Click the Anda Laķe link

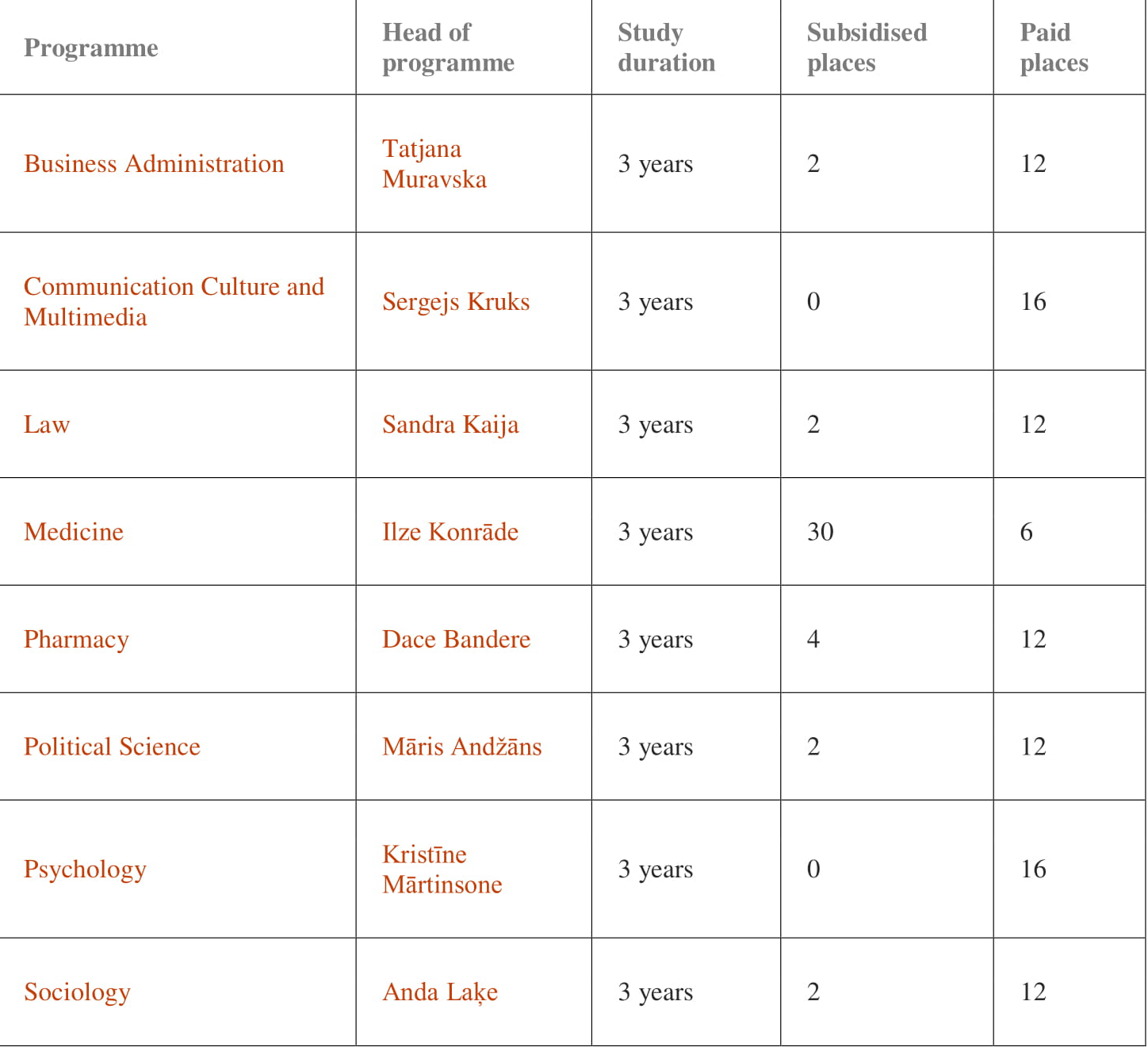pyautogui.click(x=440, y=992)
